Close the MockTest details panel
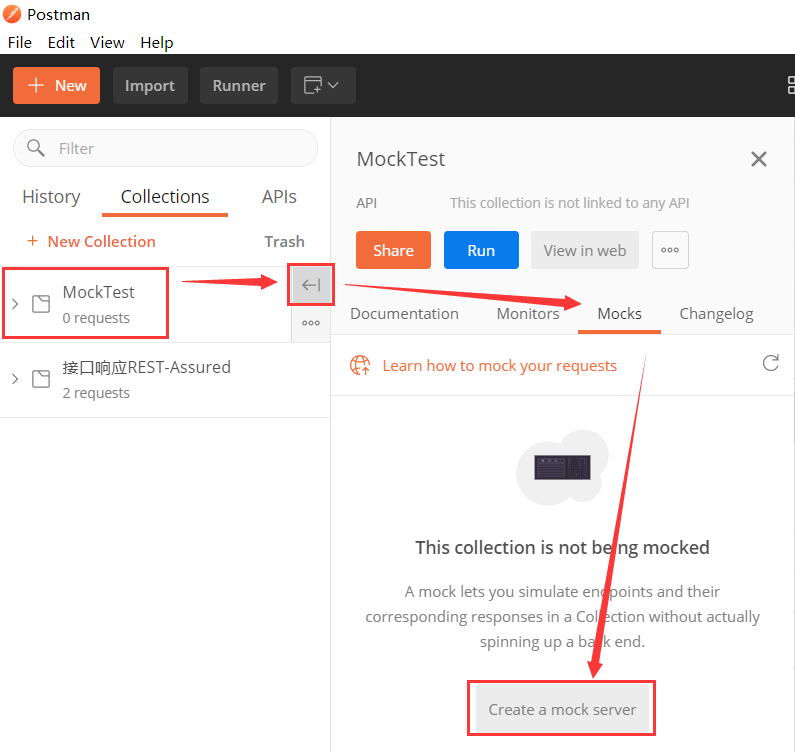 click(x=759, y=159)
